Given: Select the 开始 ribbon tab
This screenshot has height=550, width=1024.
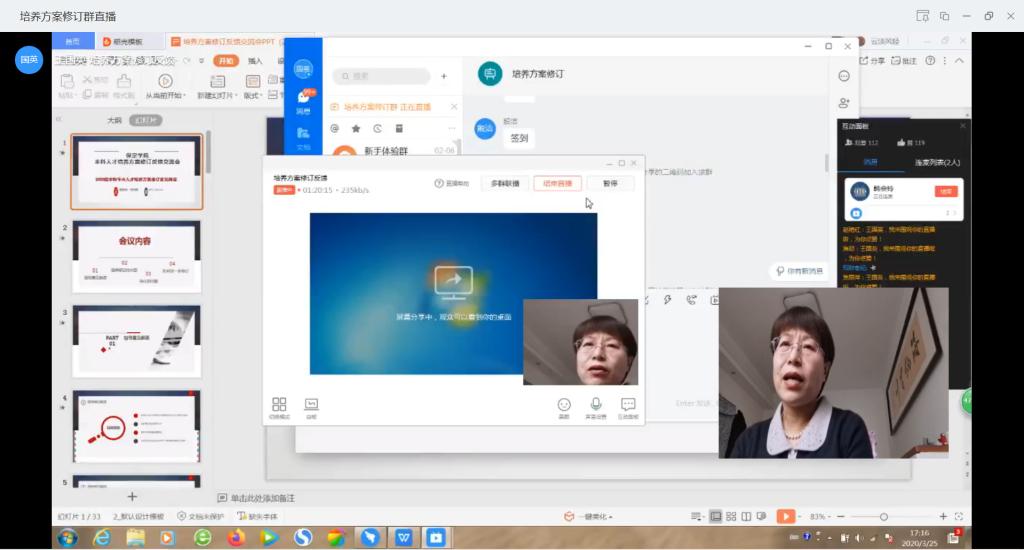Looking at the screenshot, I should (226, 61).
